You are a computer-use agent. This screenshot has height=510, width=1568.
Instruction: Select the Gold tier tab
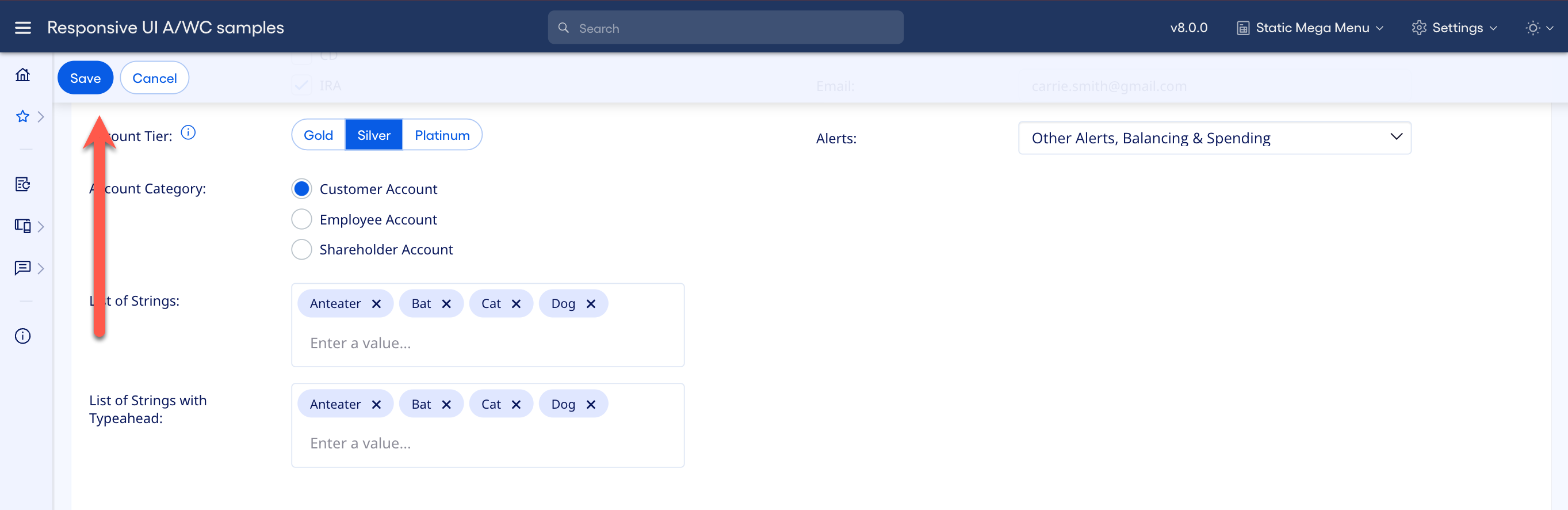click(x=317, y=135)
